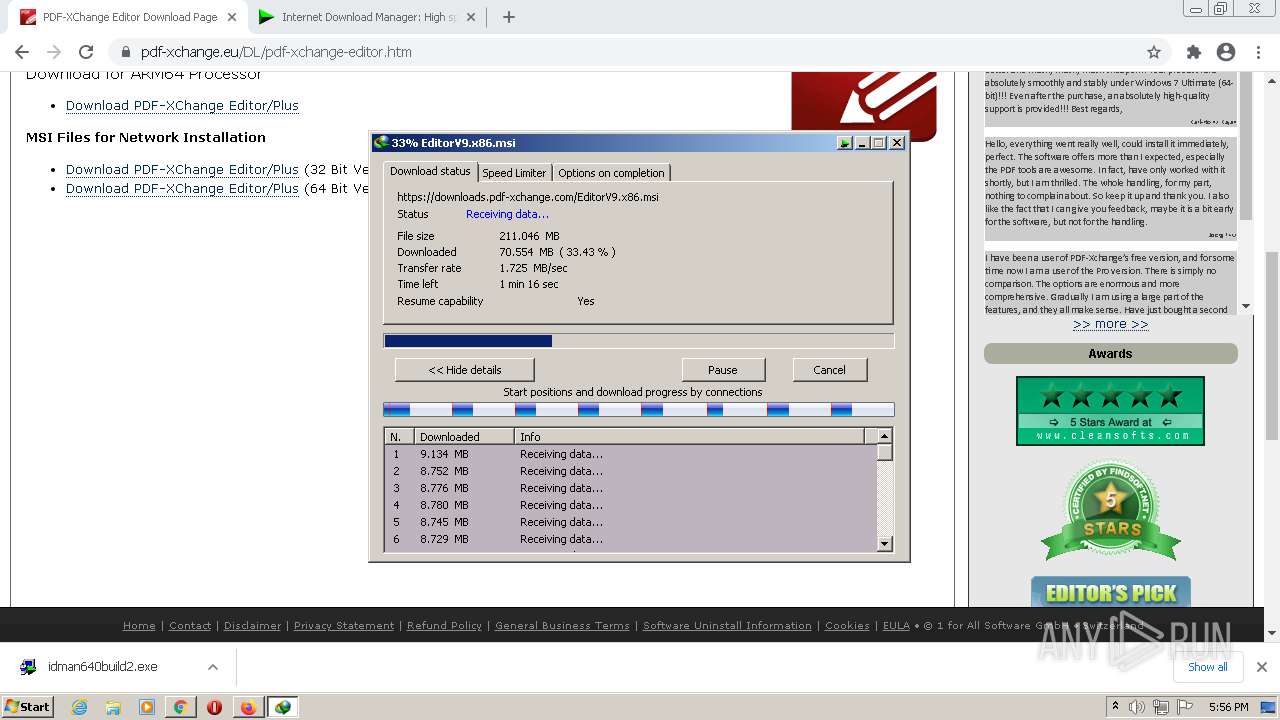This screenshot has width=1280, height=720.
Task: Click Show all downloads
Action: tap(1207, 667)
